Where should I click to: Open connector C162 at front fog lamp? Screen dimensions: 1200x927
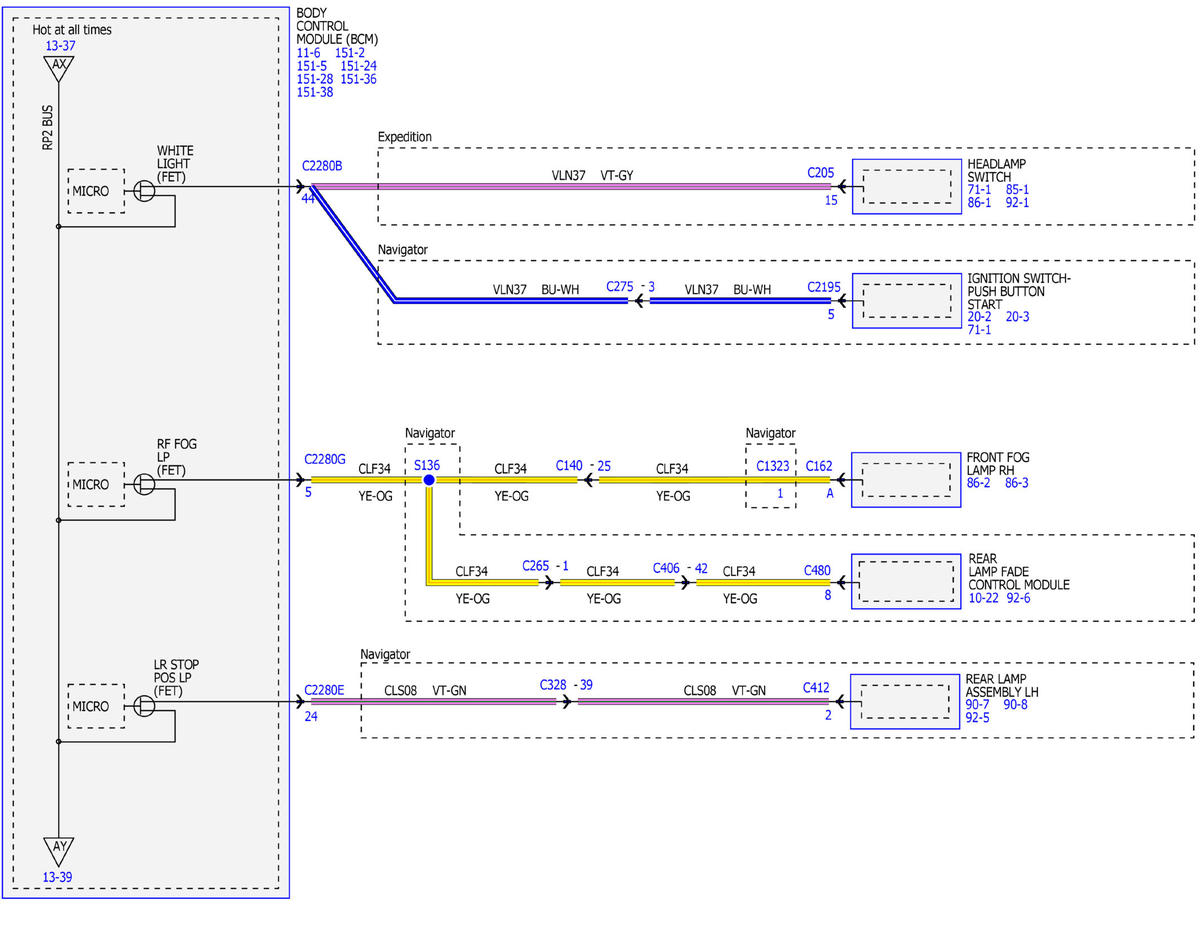point(819,466)
